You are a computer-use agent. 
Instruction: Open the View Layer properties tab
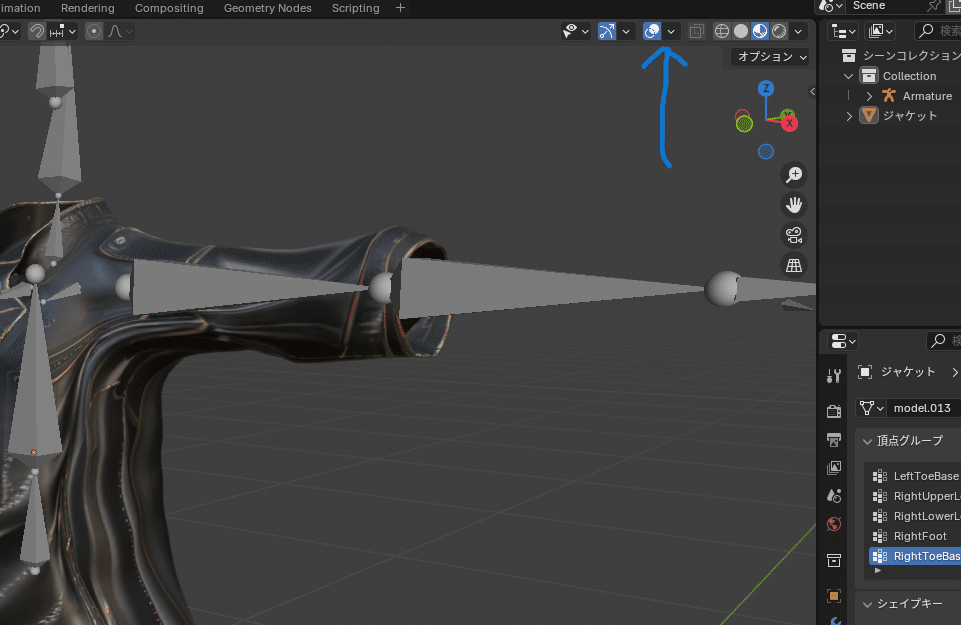(834, 468)
